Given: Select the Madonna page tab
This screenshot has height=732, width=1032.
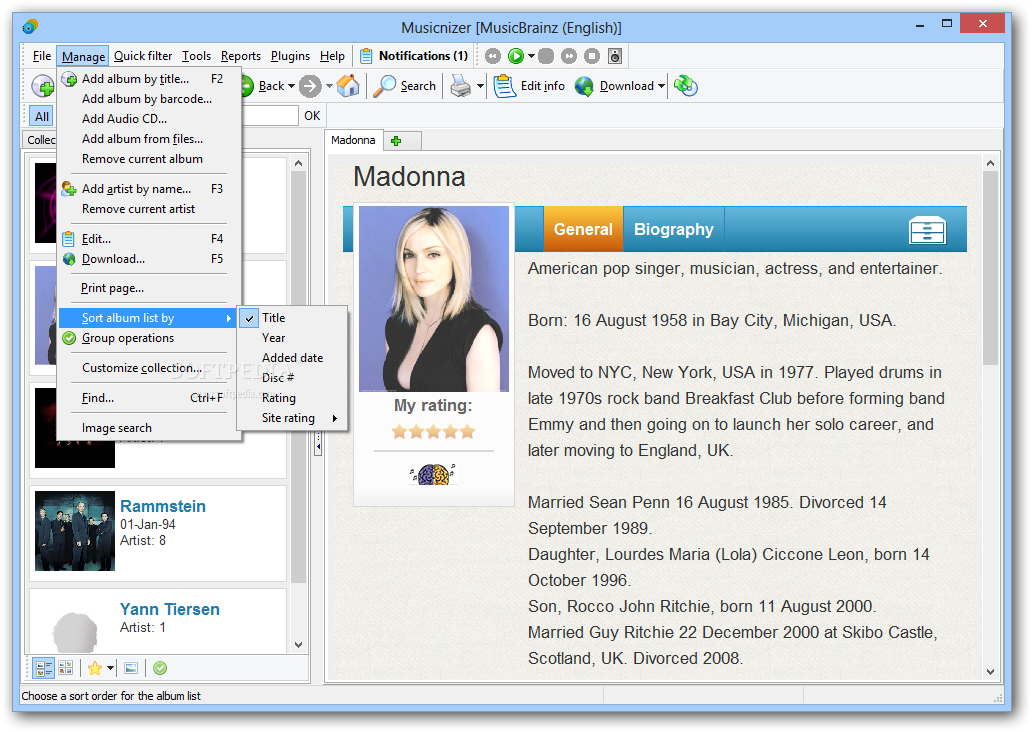Looking at the screenshot, I should [x=353, y=140].
